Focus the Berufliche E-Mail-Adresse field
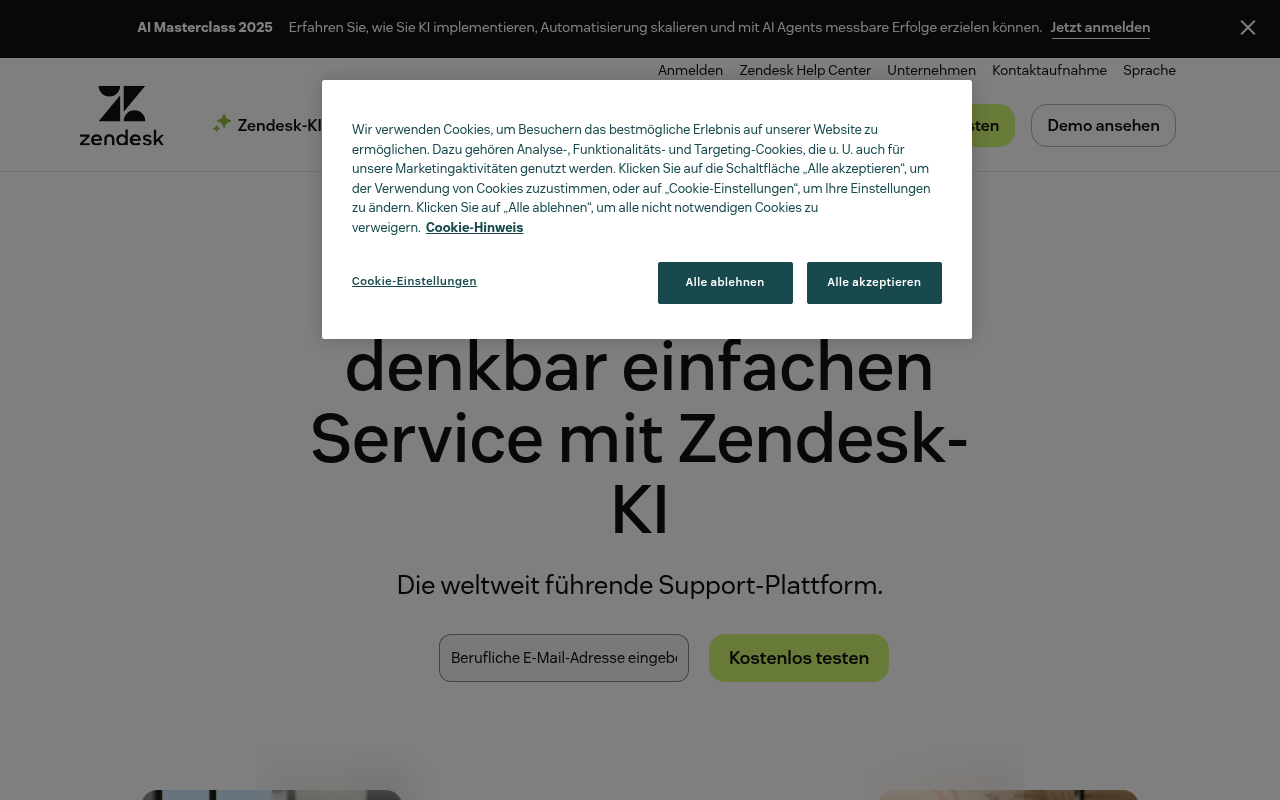 click(x=564, y=658)
